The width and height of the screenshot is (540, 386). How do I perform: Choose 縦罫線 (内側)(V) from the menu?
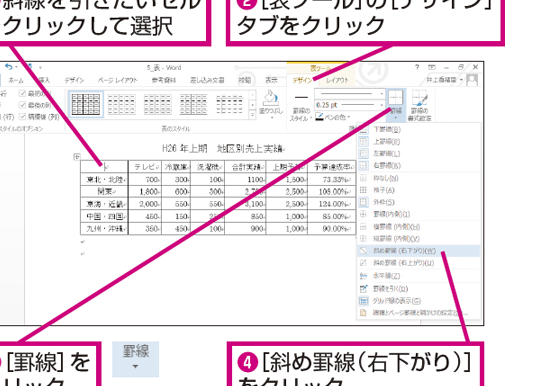click(419, 239)
